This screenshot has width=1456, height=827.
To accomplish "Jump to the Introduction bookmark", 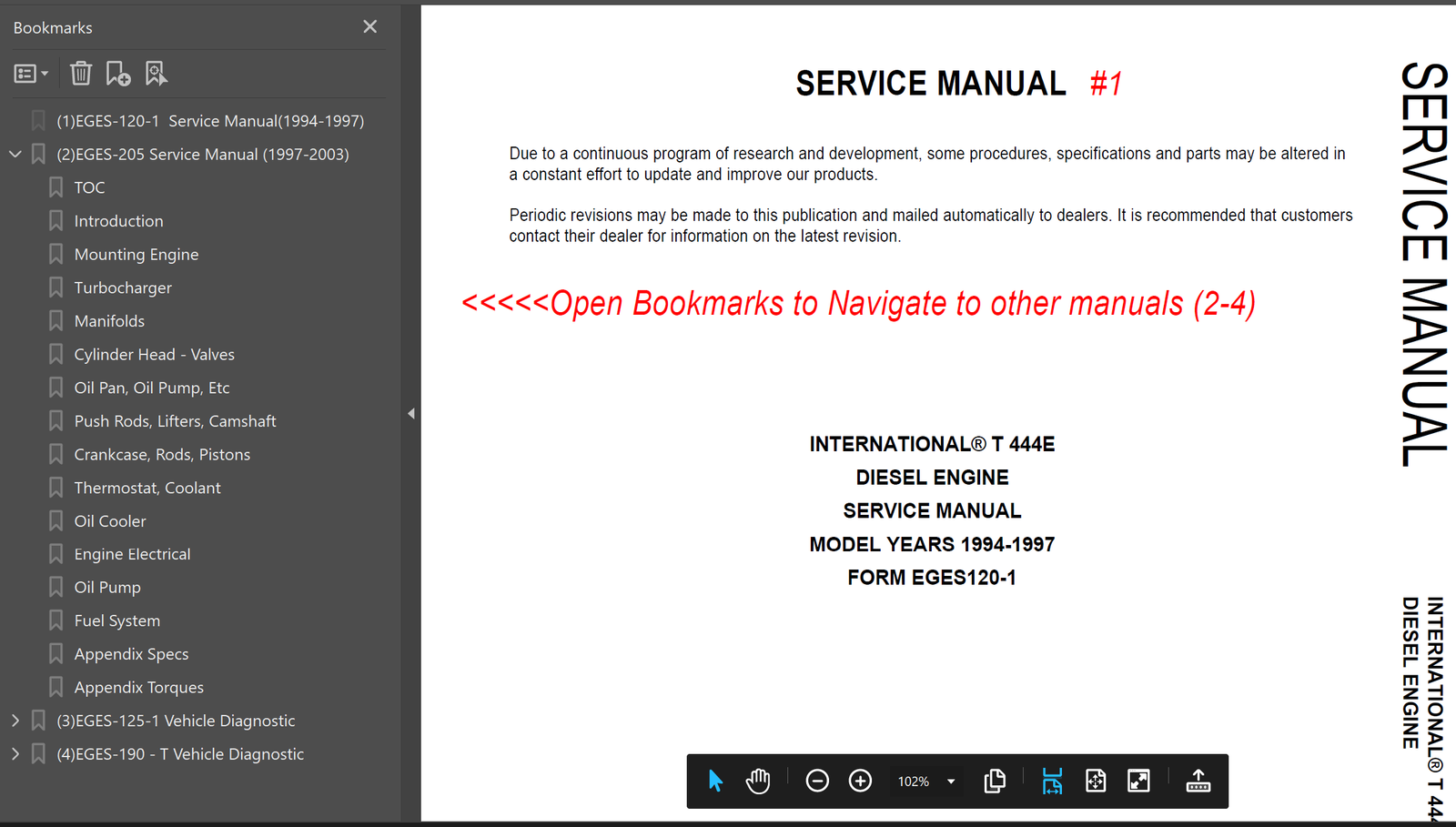I will pos(118,221).
